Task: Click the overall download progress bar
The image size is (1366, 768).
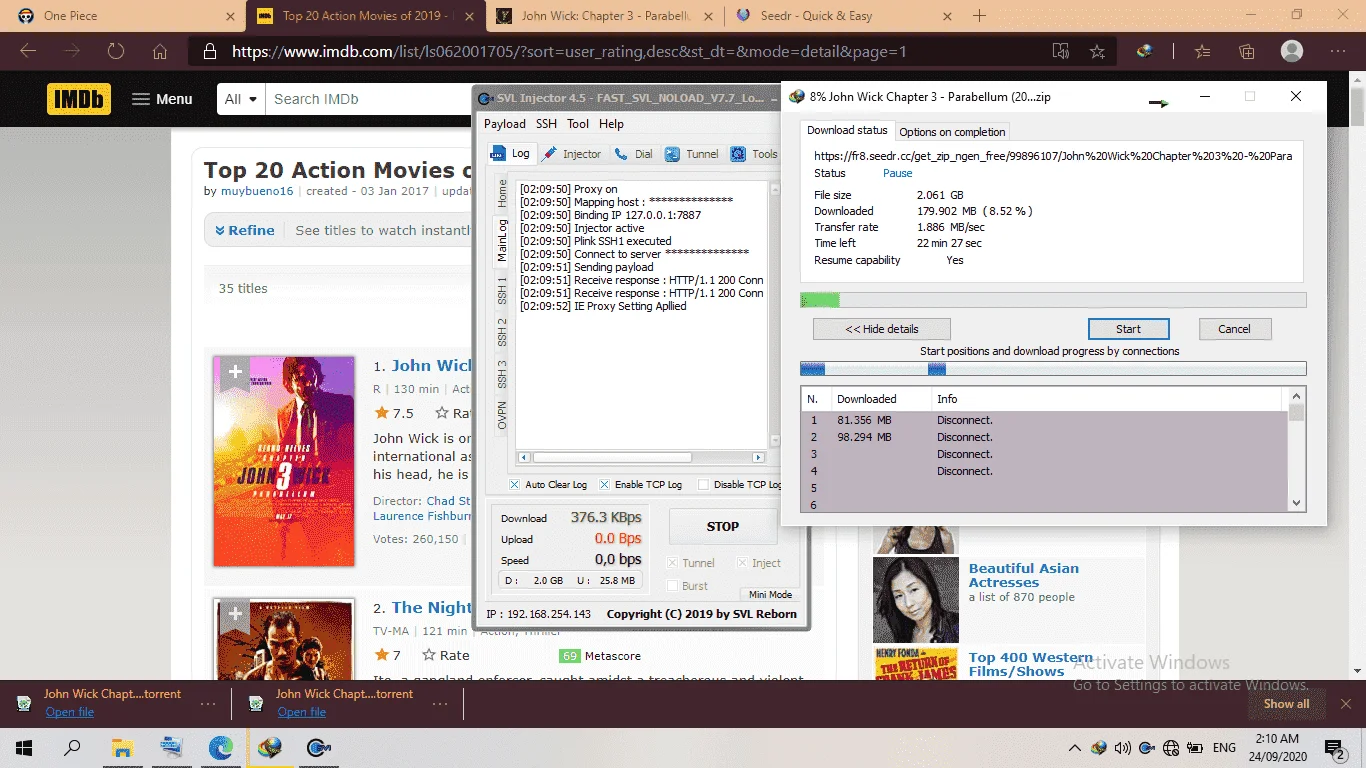Action: [1053, 300]
